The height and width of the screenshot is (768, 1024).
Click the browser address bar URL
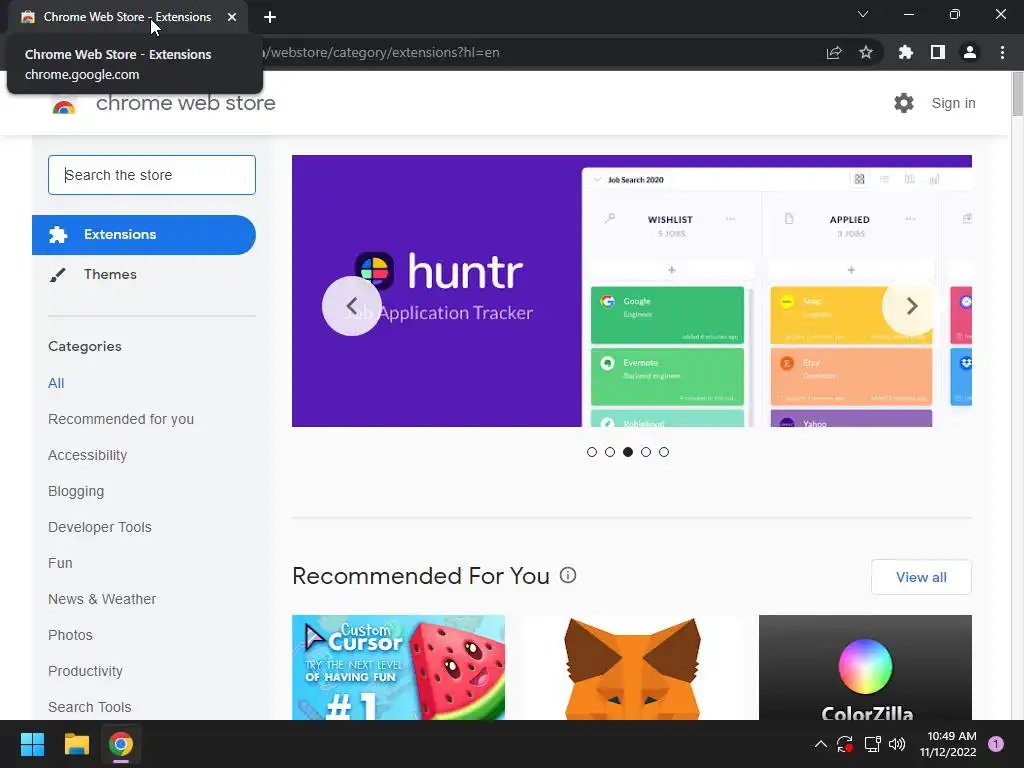(381, 52)
